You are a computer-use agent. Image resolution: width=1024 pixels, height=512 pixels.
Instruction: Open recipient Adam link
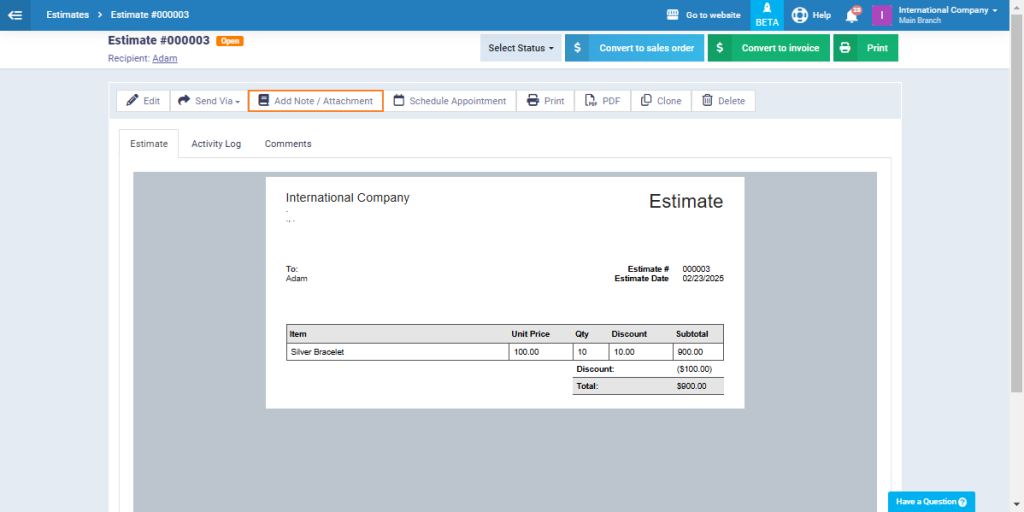coord(165,58)
